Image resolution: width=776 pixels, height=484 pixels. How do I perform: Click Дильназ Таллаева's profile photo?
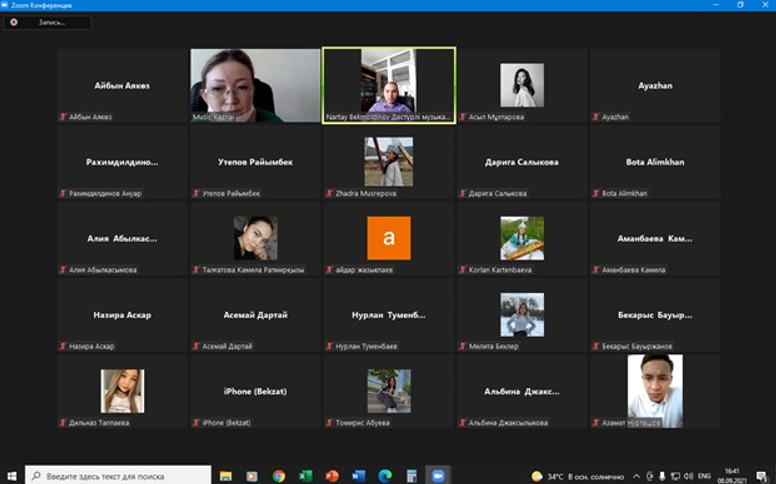(x=122, y=391)
